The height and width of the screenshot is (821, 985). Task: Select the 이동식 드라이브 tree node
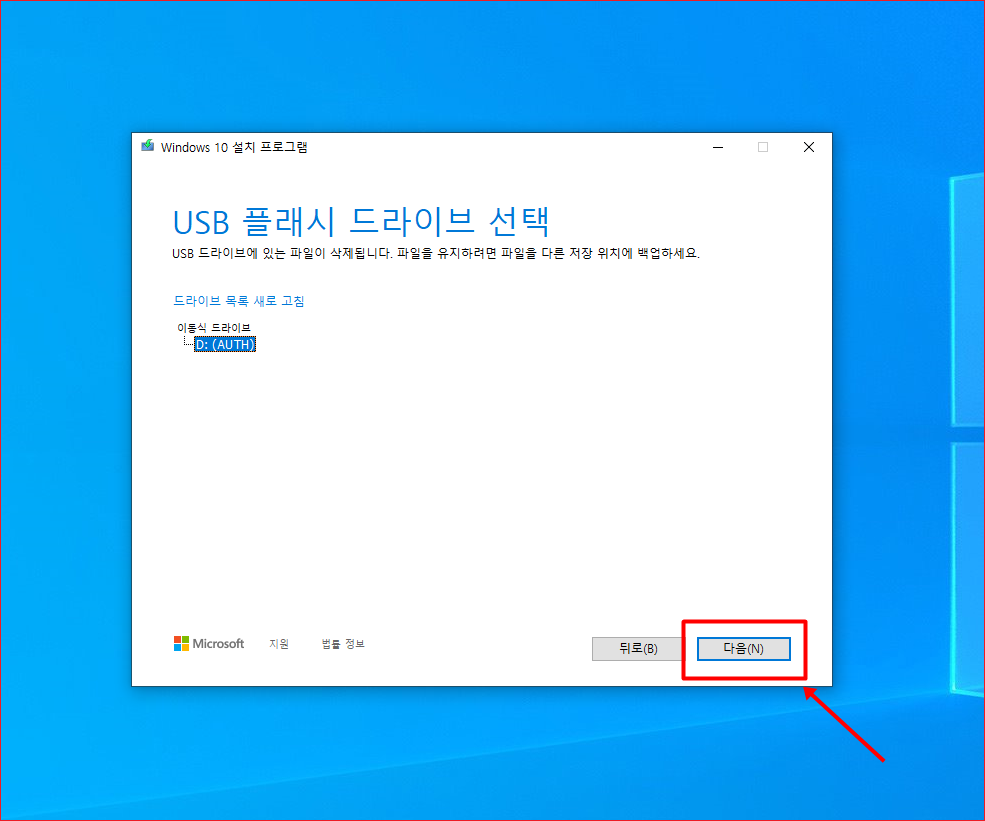pos(214,328)
